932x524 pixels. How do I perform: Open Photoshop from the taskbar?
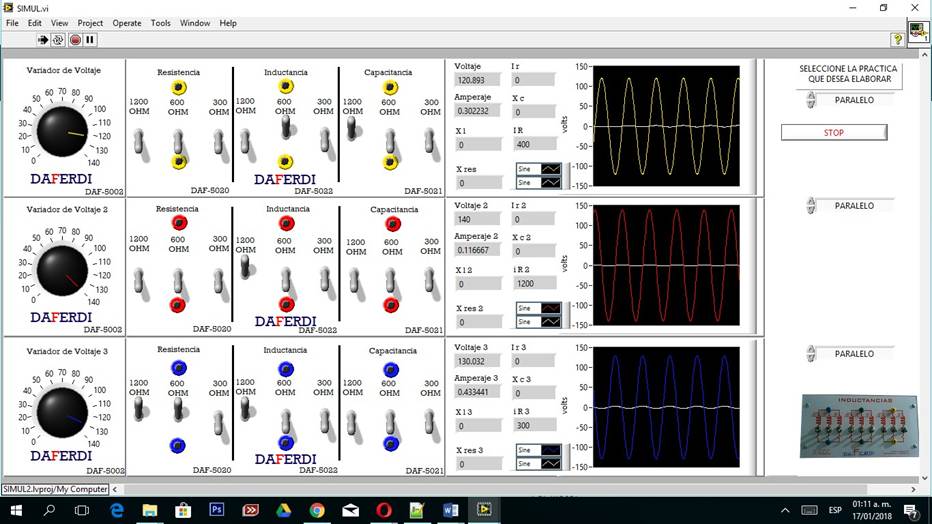(216, 510)
